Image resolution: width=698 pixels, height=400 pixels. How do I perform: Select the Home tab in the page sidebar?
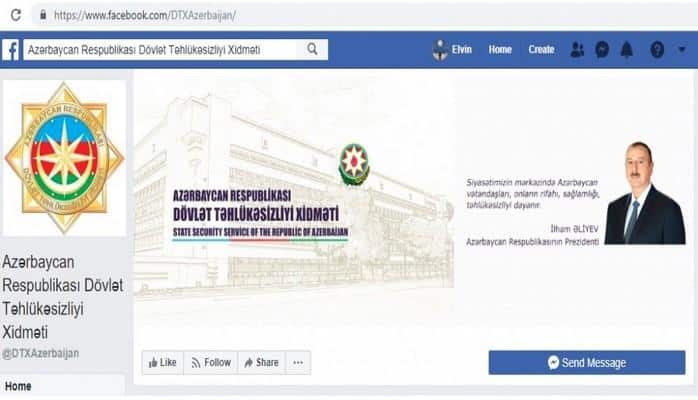click(x=62, y=386)
